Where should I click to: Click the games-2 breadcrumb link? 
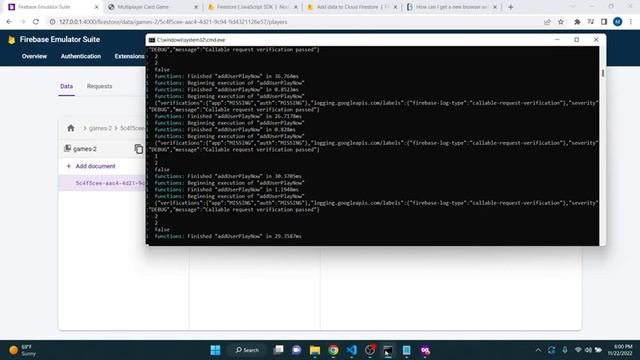tap(100, 128)
